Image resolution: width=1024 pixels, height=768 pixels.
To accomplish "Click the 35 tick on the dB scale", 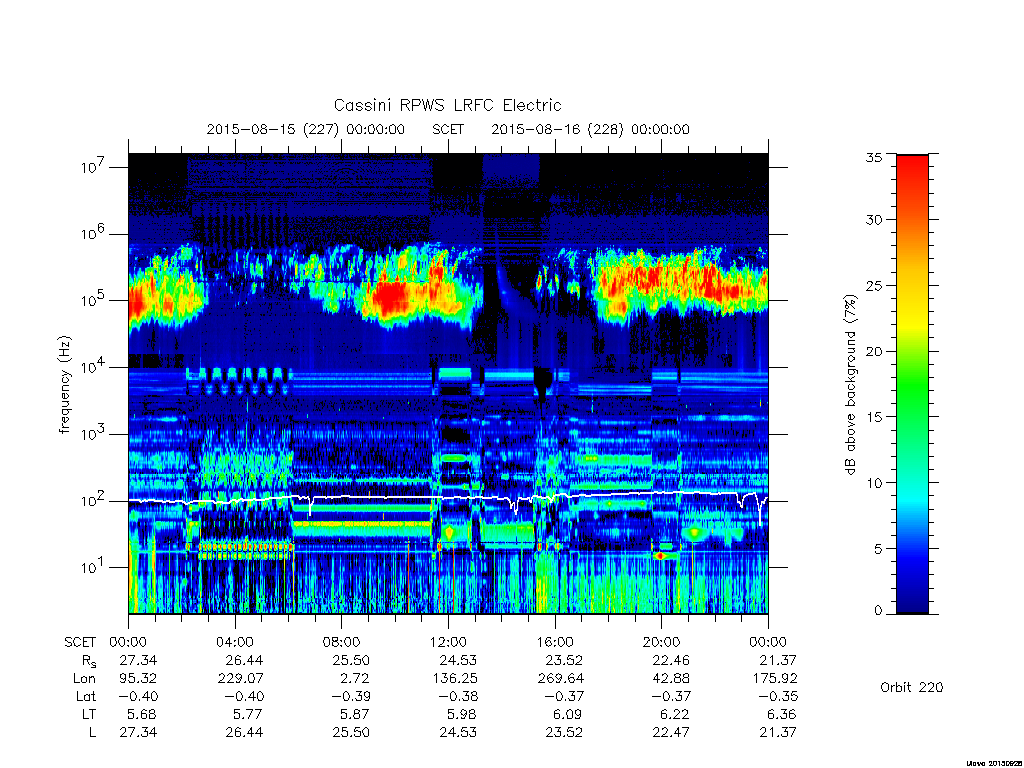I will click(874, 157).
